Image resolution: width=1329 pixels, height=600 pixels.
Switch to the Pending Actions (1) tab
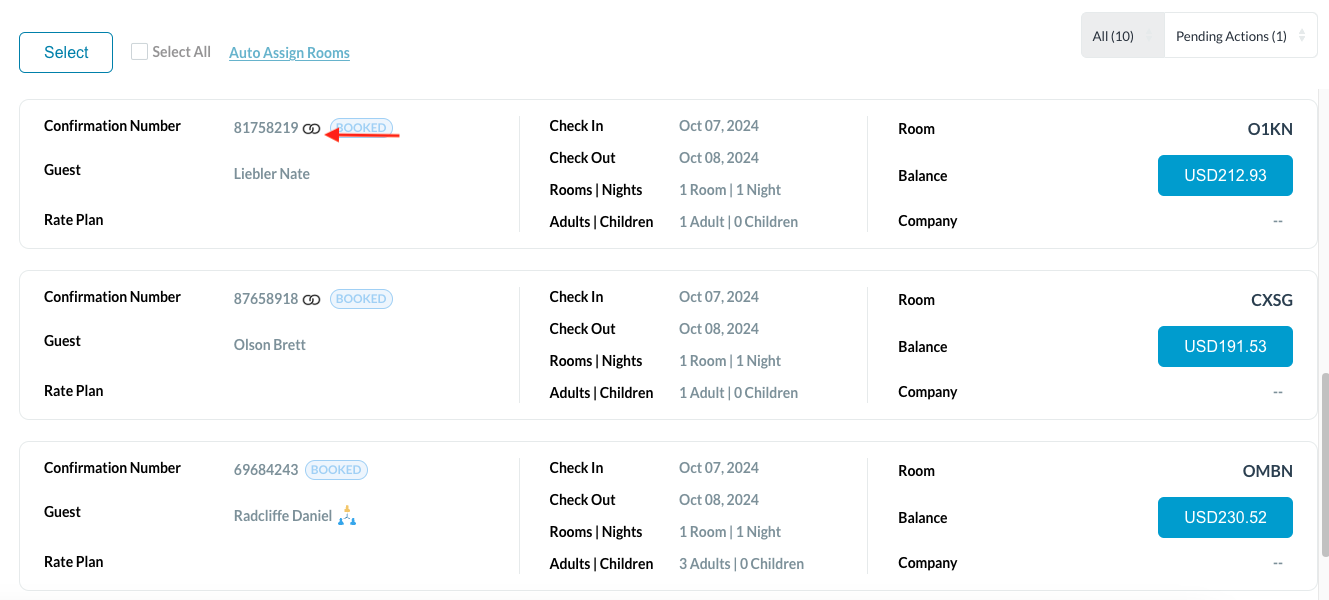(1230, 36)
